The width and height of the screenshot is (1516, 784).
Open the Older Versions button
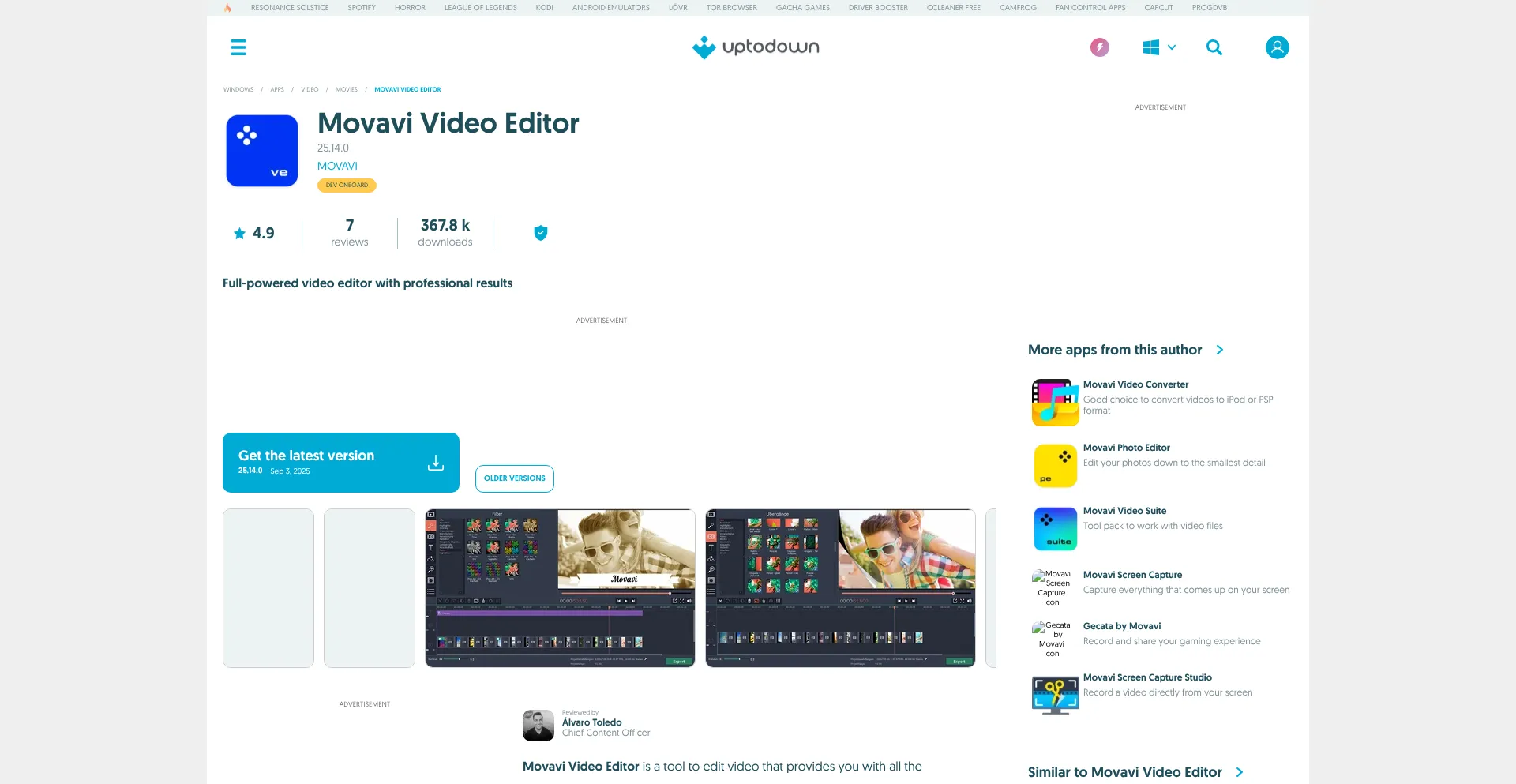[515, 478]
